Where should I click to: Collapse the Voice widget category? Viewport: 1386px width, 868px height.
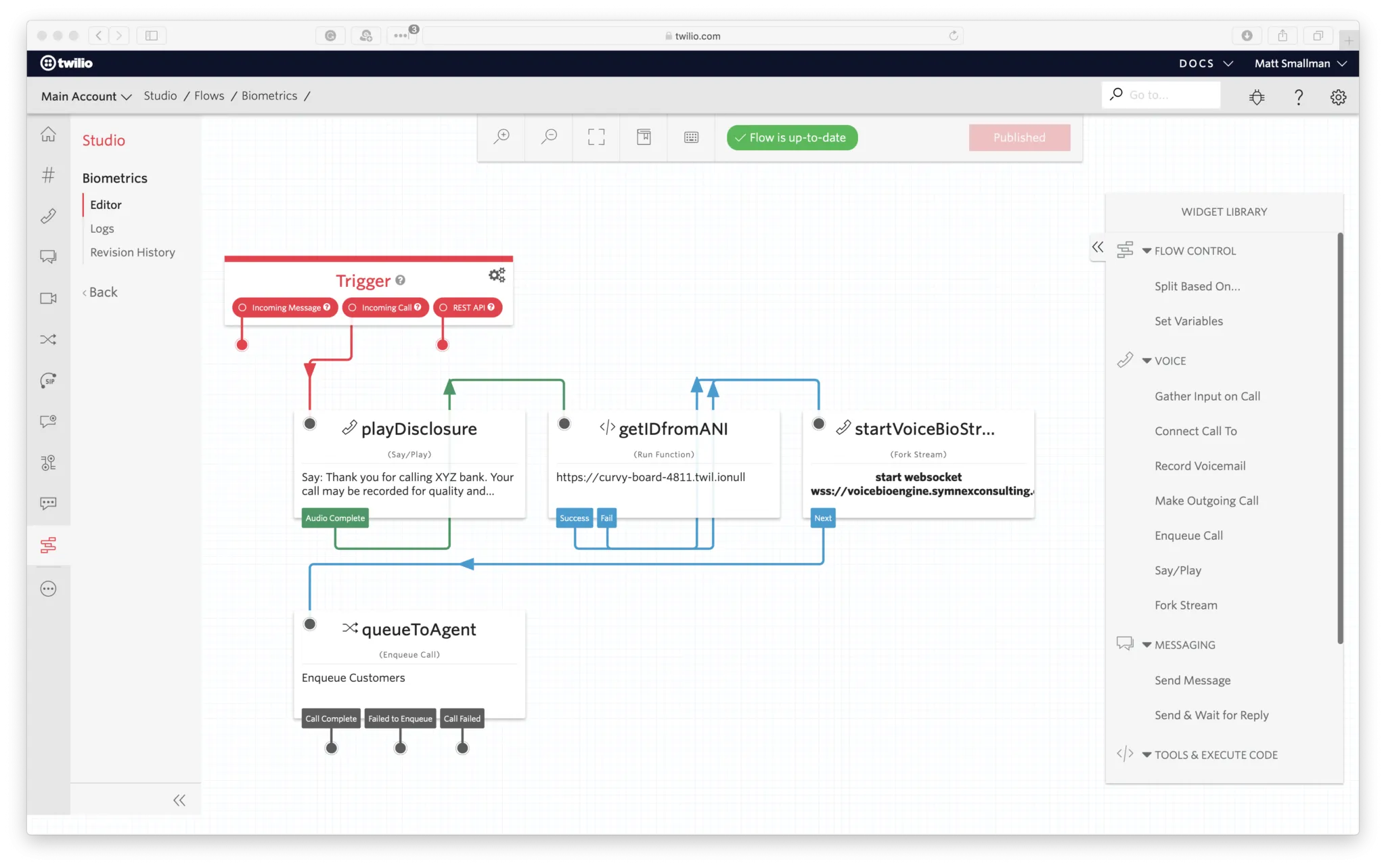tap(1146, 361)
